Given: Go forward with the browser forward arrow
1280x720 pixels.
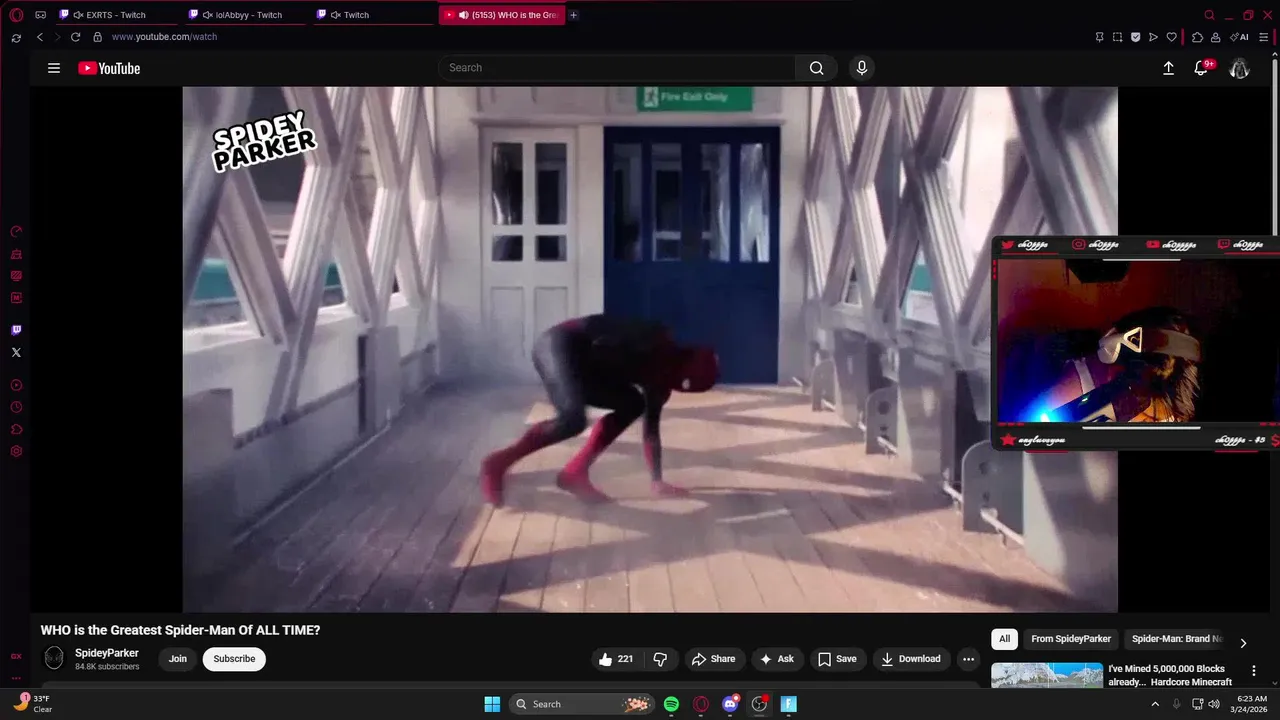Looking at the screenshot, I should coord(57,37).
